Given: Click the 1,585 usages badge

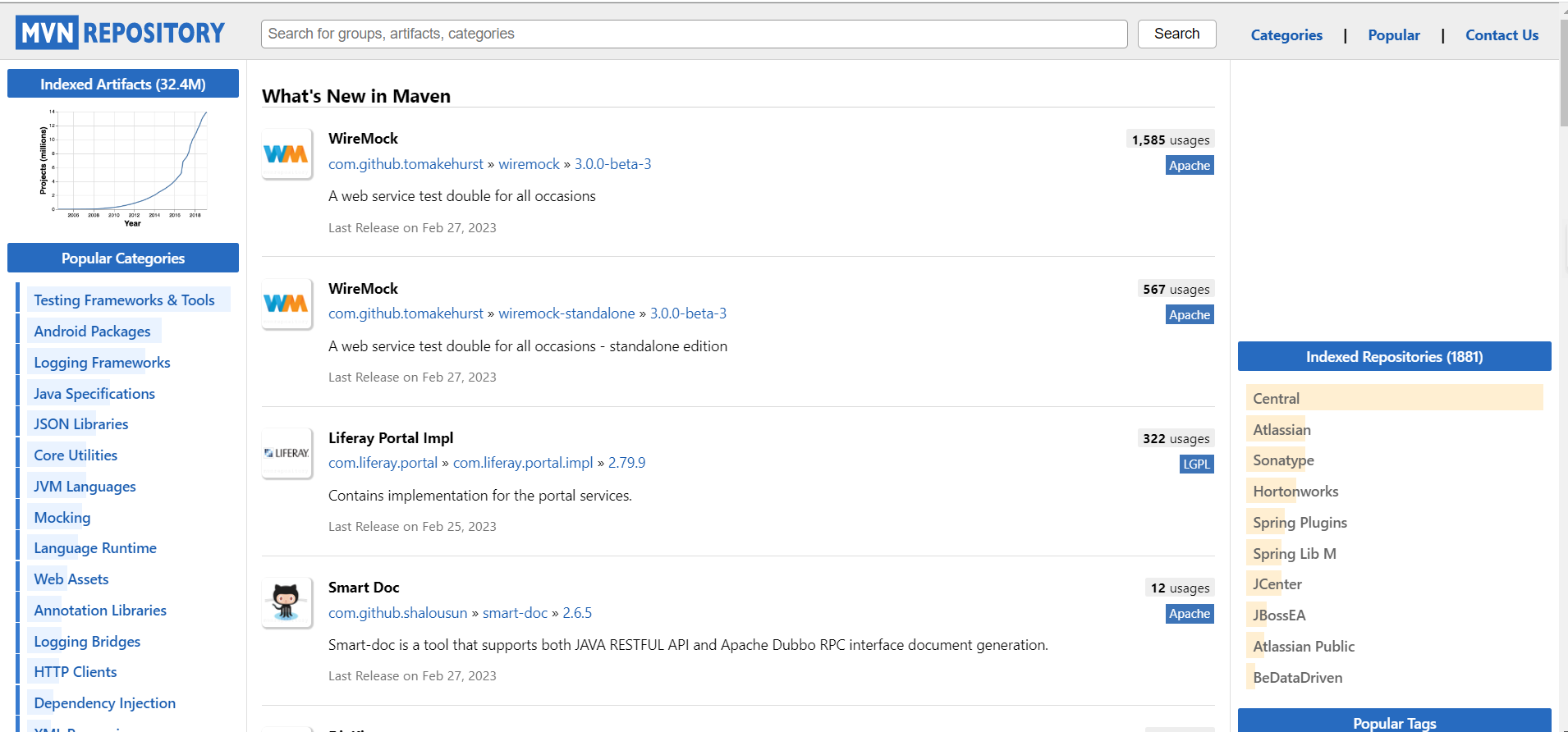Looking at the screenshot, I should [1171, 140].
